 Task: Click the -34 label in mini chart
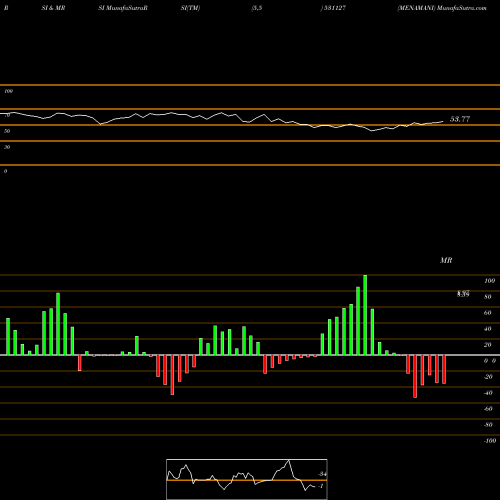click(322, 474)
